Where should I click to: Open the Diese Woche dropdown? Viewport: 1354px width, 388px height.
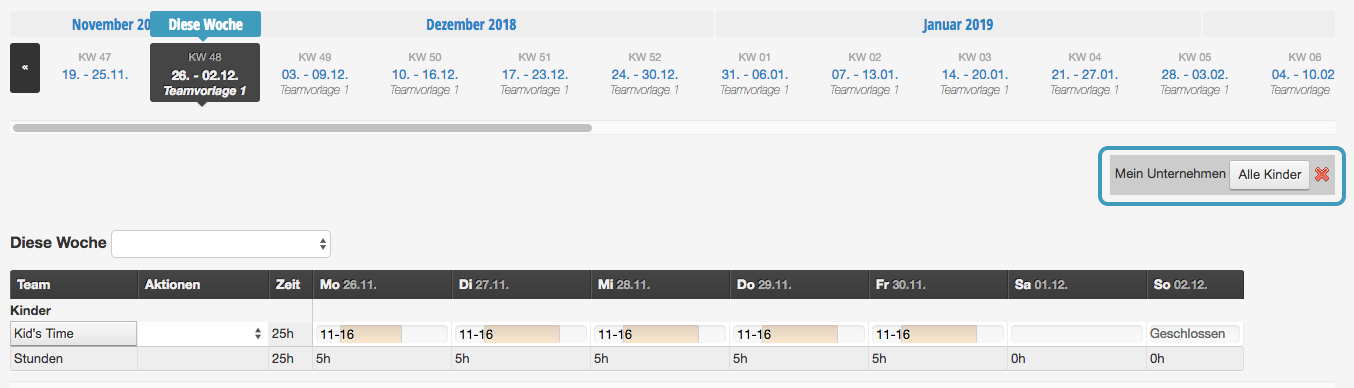221,243
